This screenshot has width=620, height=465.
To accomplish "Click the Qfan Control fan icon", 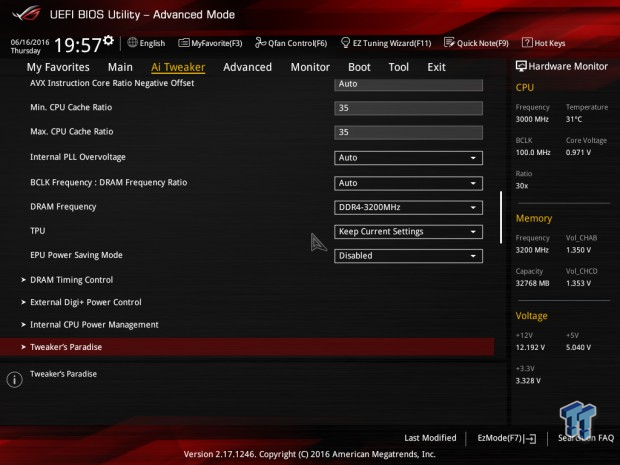I will point(260,42).
